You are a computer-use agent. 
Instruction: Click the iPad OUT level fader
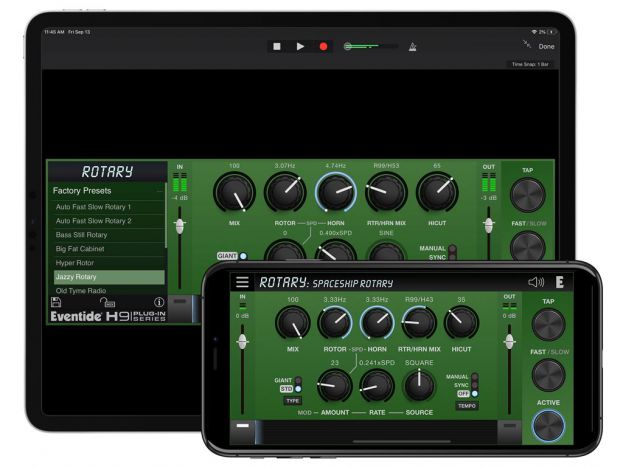(488, 225)
